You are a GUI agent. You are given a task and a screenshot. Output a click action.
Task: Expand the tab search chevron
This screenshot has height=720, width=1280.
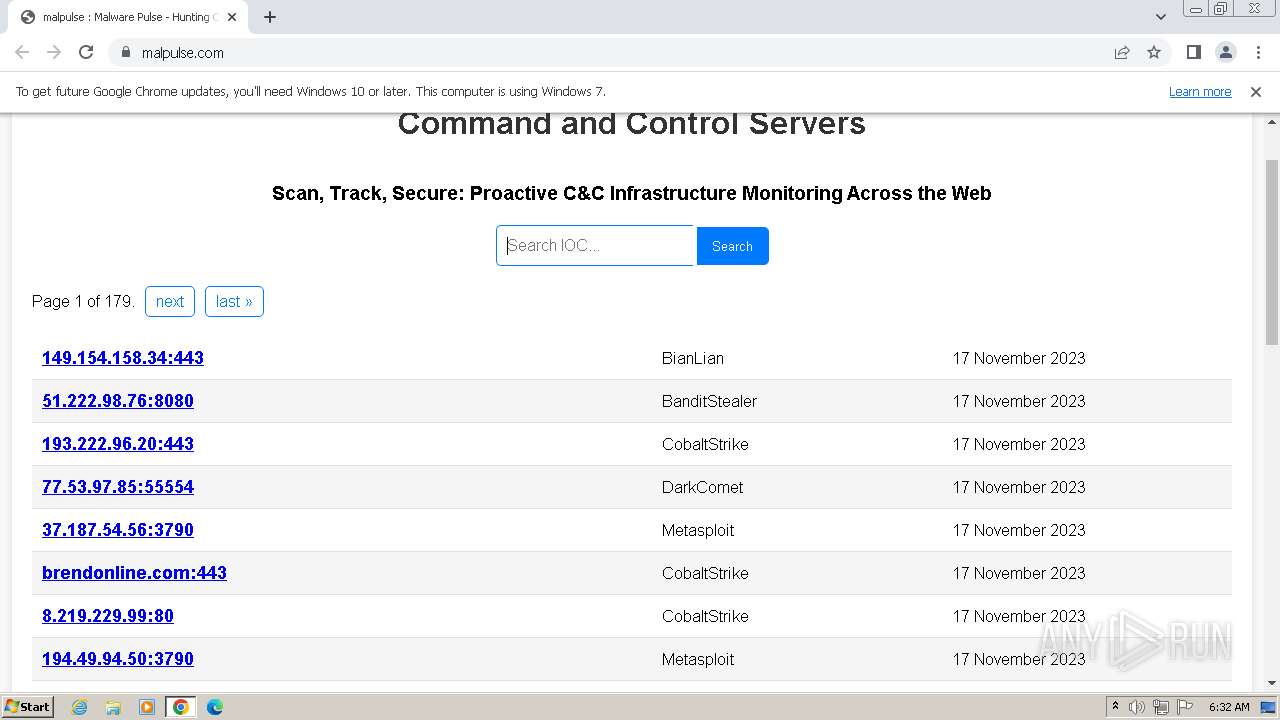click(1160, 17)
